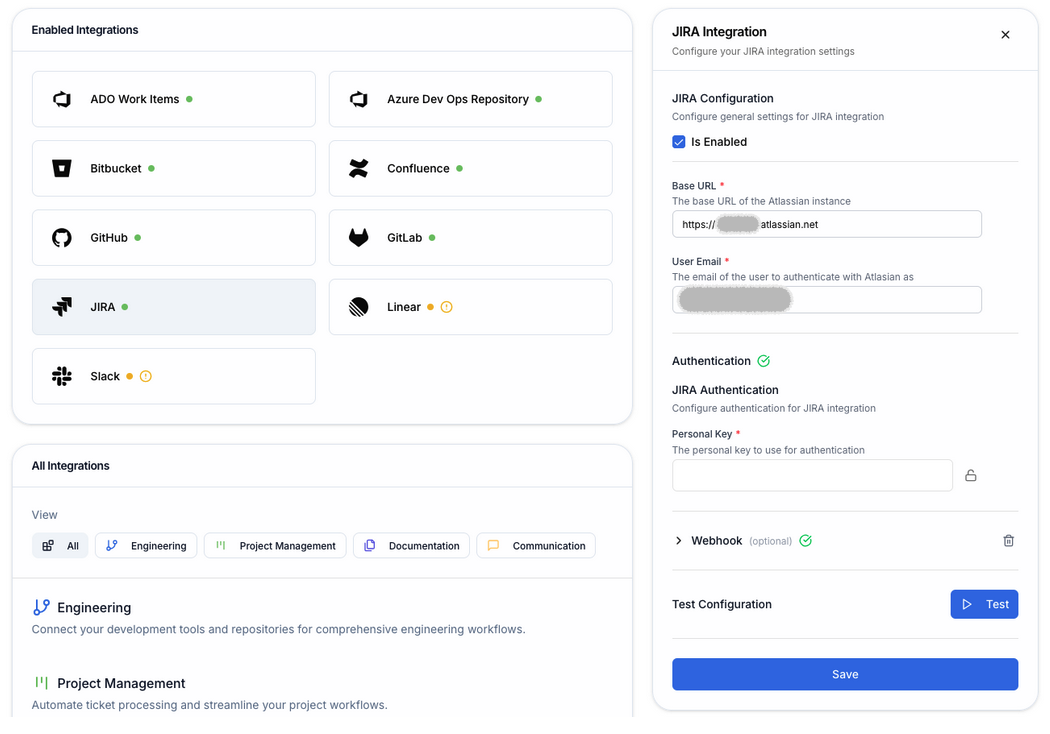Click the GitLab fox icon
The width and height of the screenshot is (1050, 734).
point(358,237)
